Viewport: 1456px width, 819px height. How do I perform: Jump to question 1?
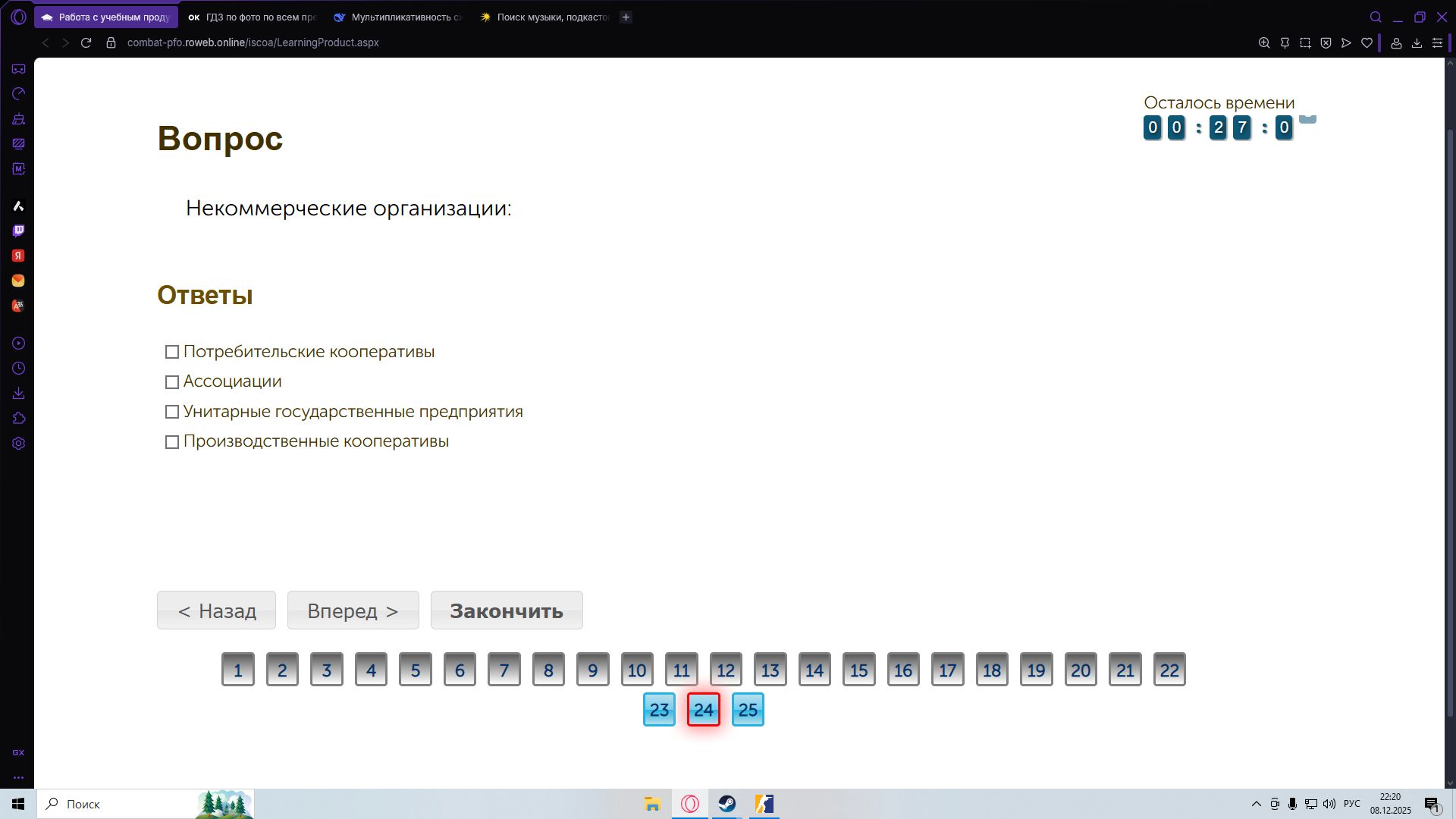(x=238, y=670)
